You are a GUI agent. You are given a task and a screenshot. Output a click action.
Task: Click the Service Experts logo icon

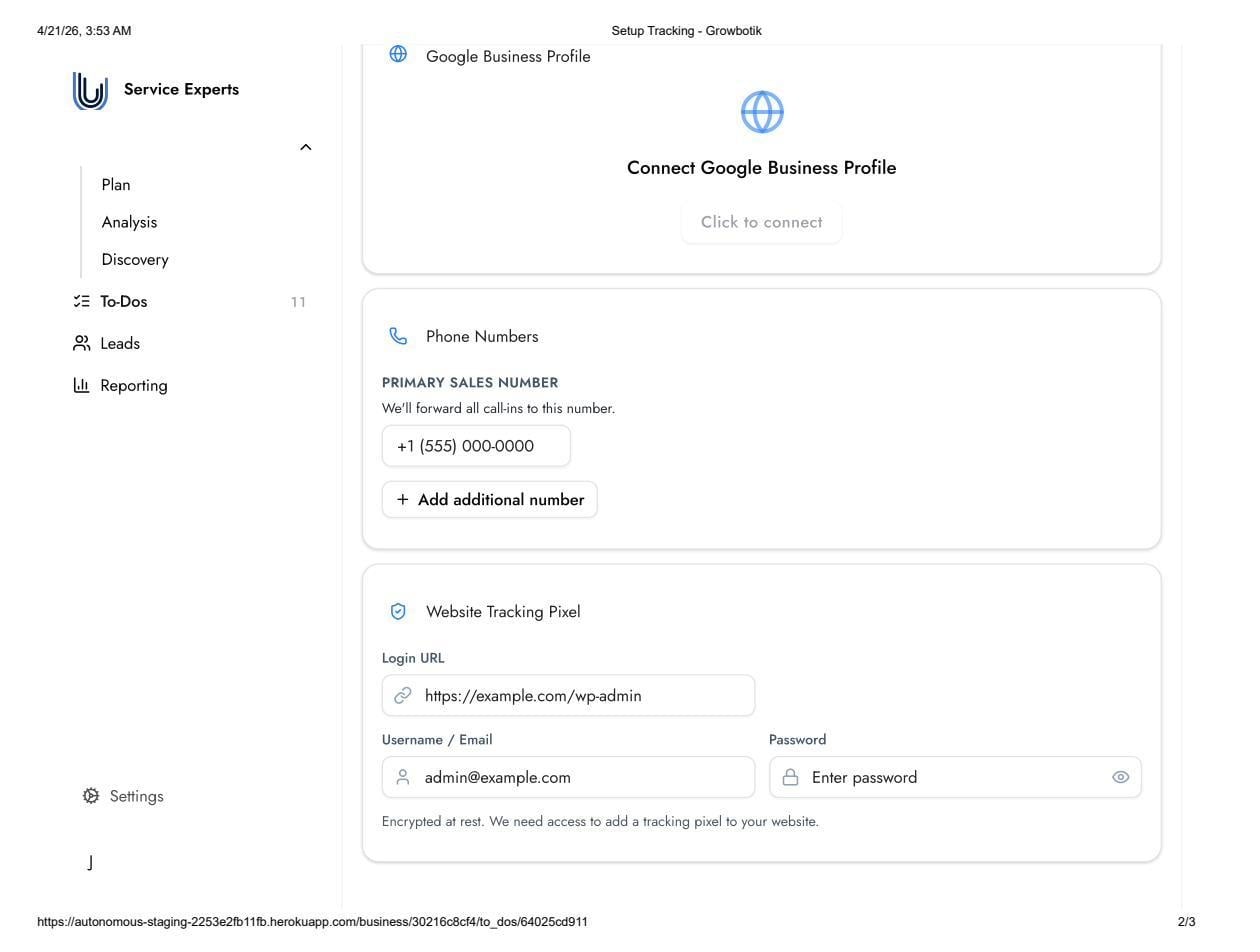tap(90, 90)
